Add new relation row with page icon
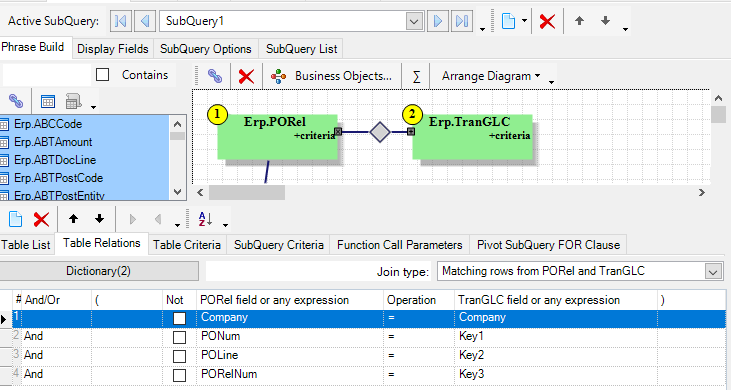 click(x=15, y=219)
